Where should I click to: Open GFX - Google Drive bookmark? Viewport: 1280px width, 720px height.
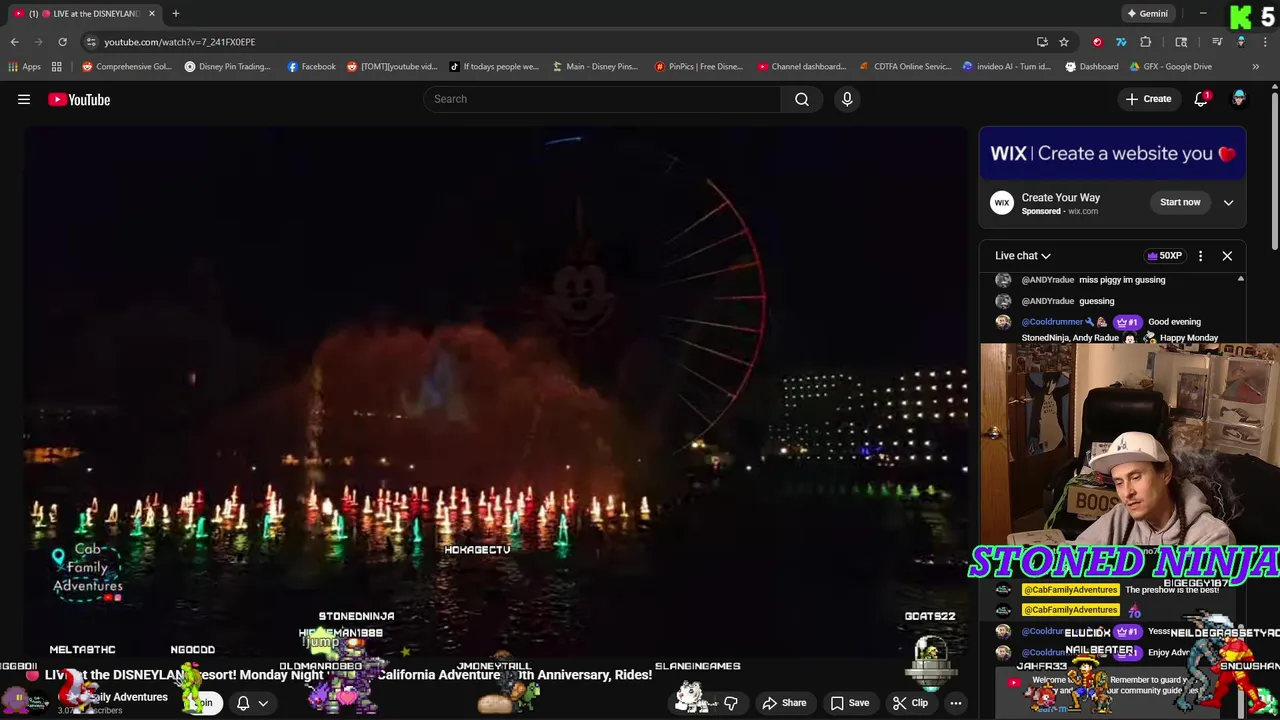click(1172, 67)
